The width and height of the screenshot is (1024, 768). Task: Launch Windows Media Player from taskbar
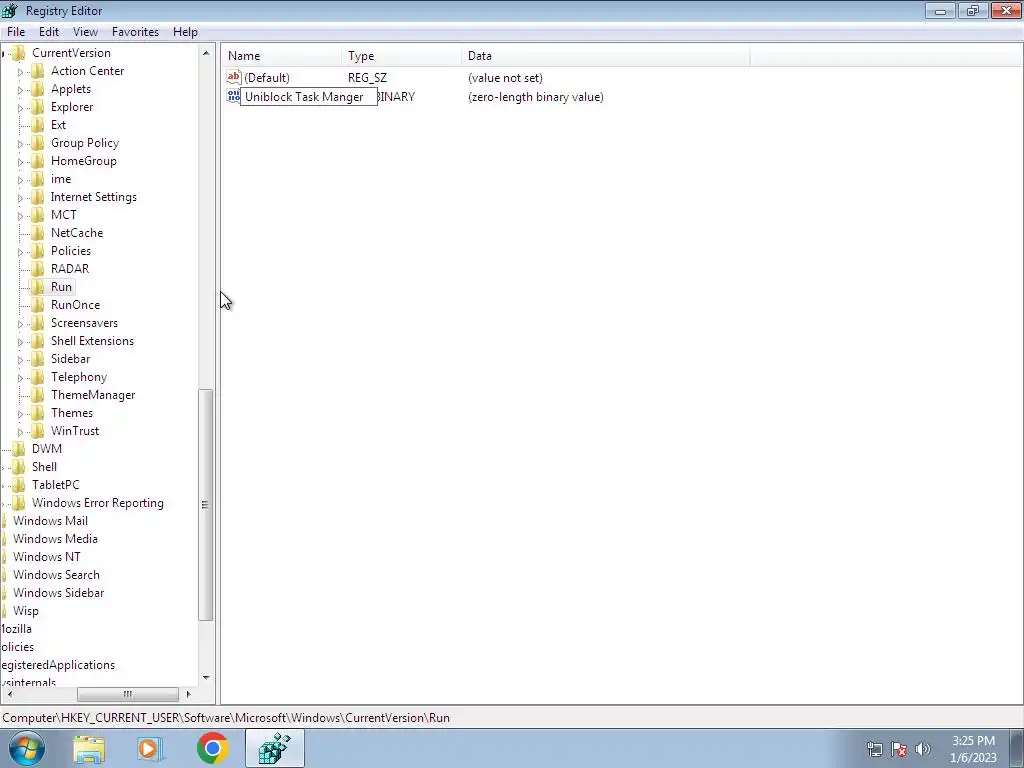coord(150,748)
